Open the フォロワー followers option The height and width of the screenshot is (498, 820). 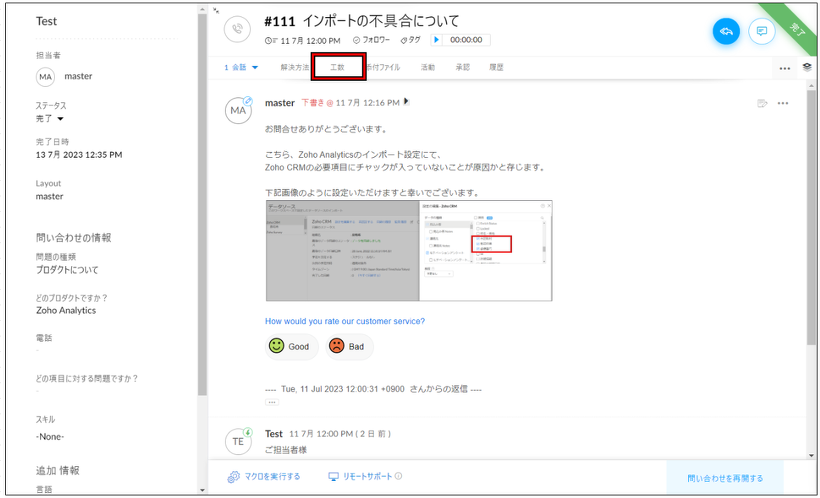pyautogui.click(x=371, y=40)
